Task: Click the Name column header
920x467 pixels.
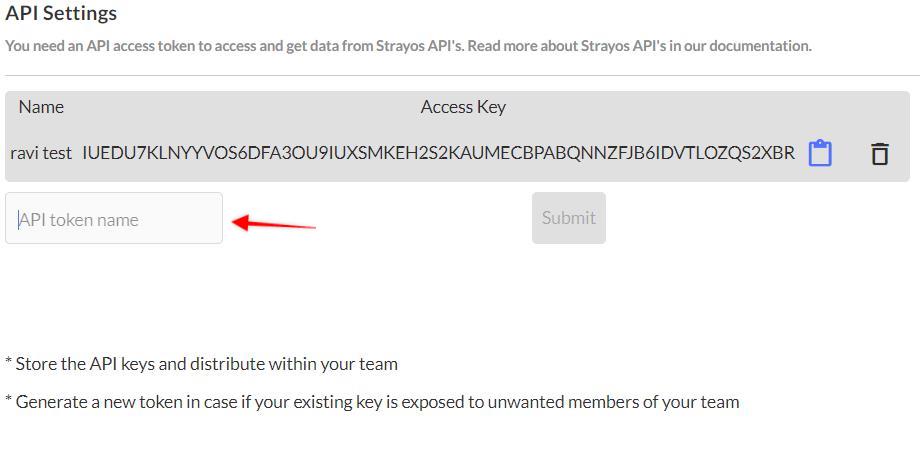Action: click(41, 107)
